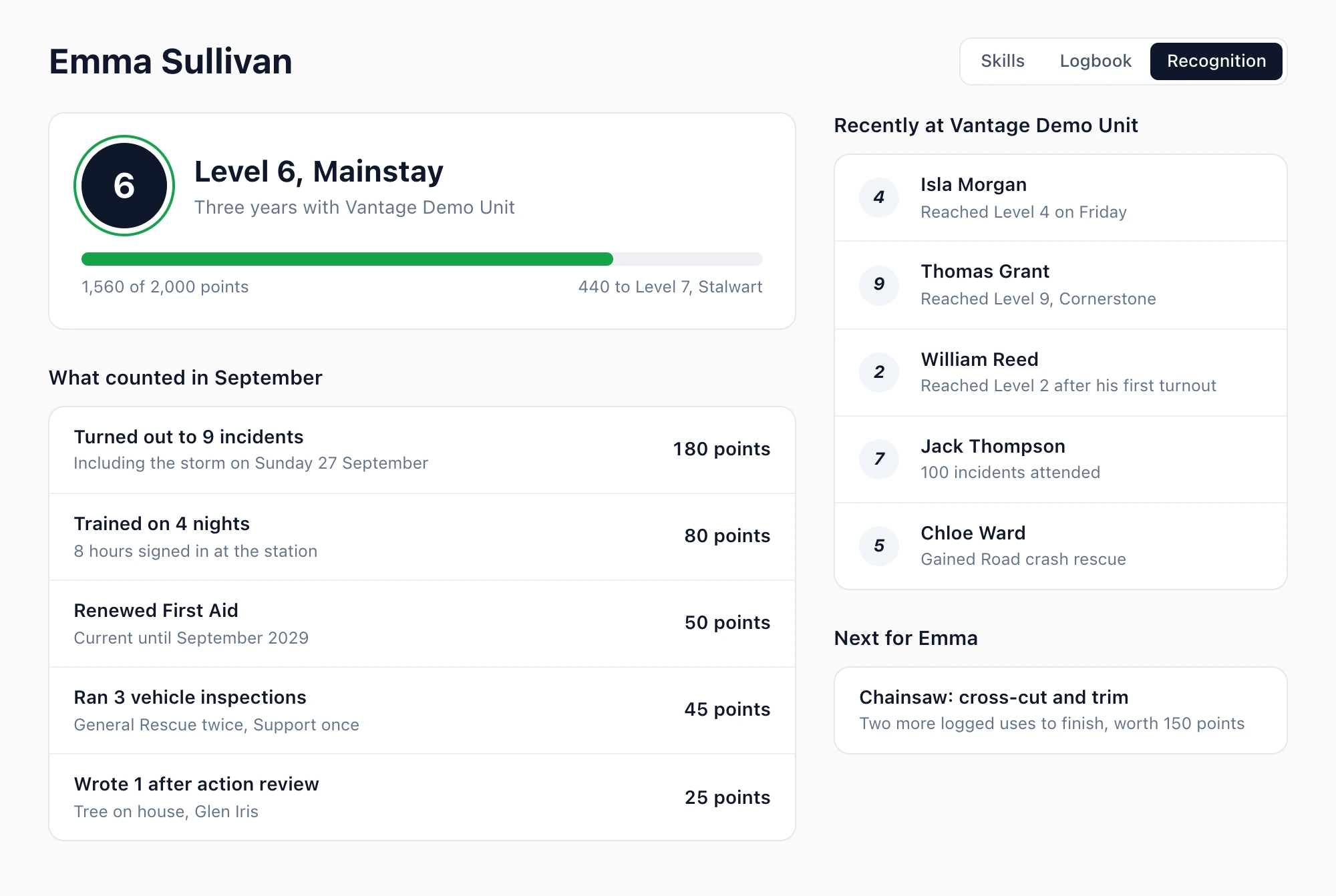
Task: Open 'Trained on 4 nights' row
Action: pos(422,537)
